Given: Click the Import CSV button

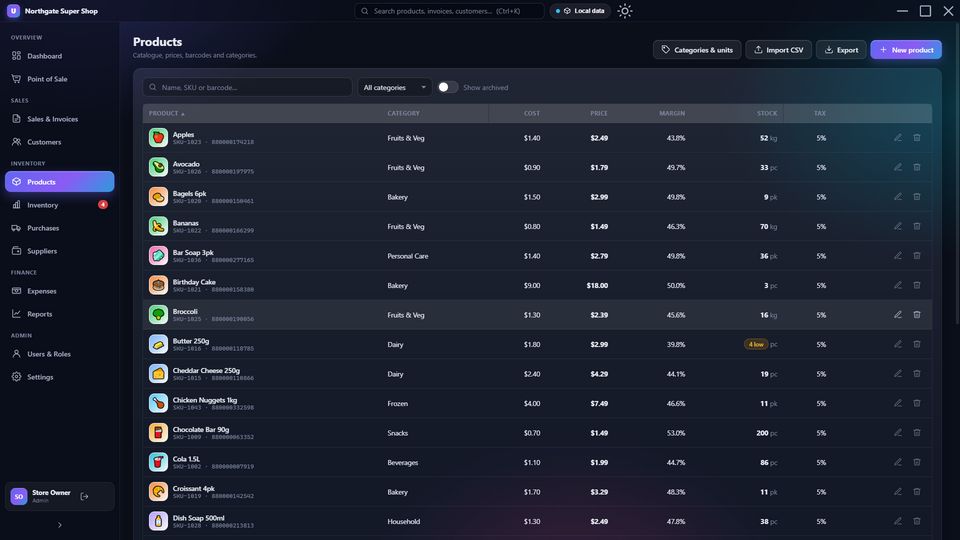Looking at the screenshot, I should tap(778, 50).
